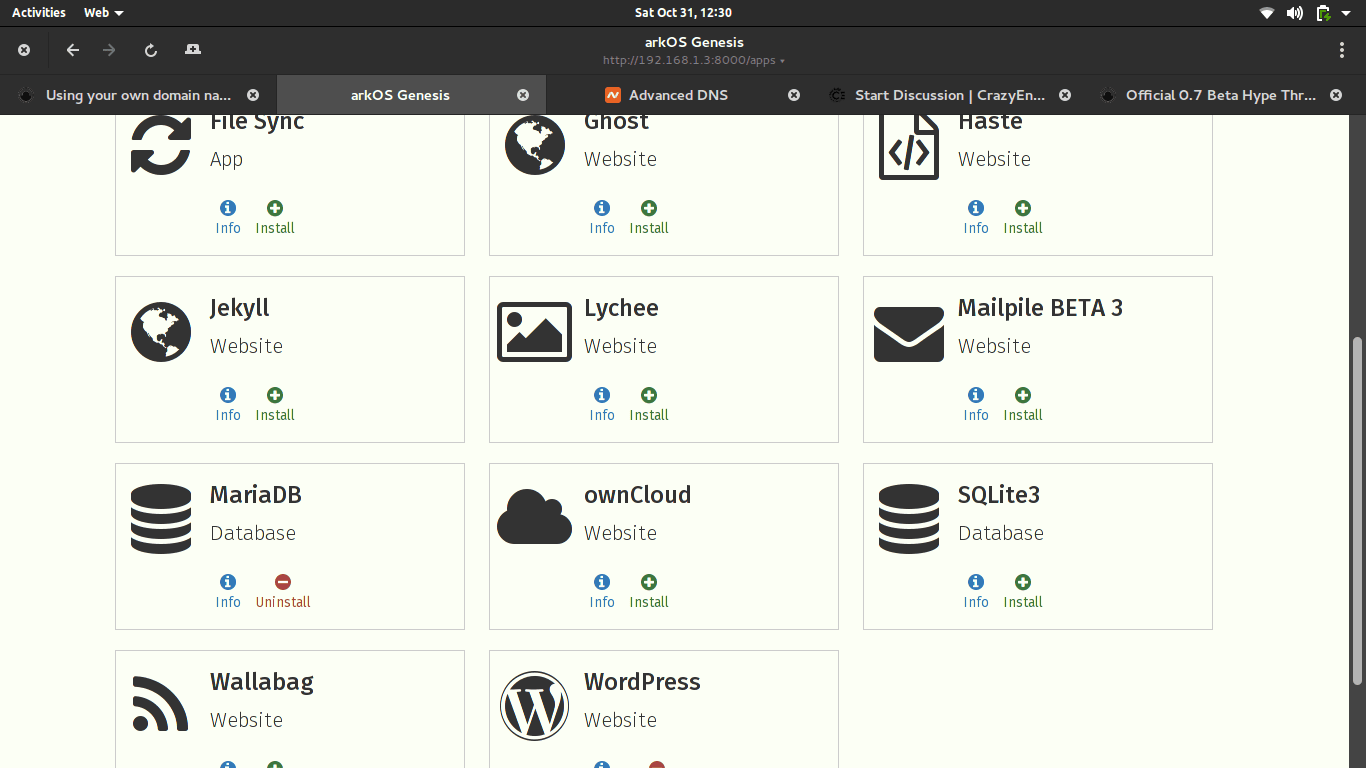
Task: Install Lychee
Action: (x=649, y=404)
